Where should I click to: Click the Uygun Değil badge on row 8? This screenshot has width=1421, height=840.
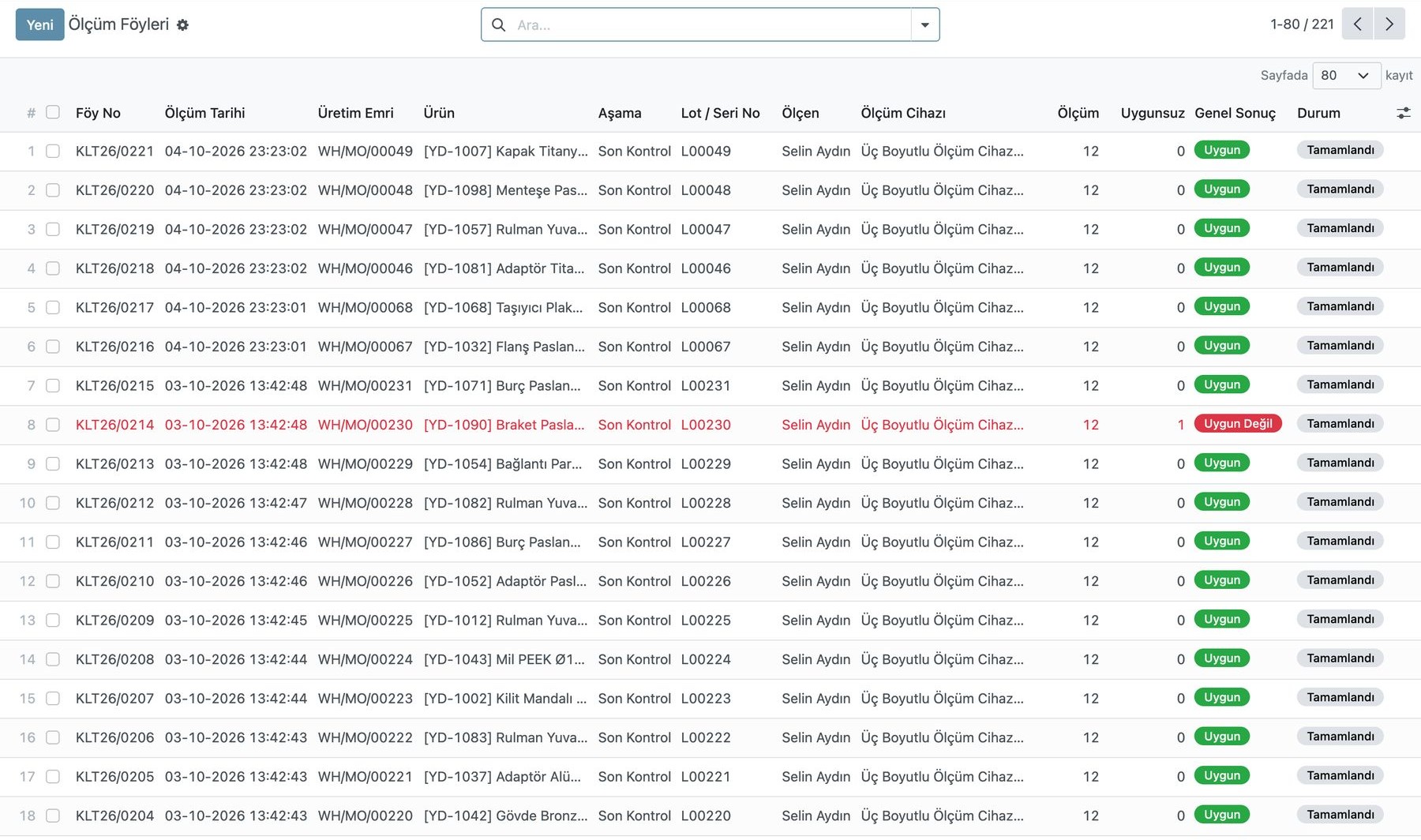pos(1238,424)
